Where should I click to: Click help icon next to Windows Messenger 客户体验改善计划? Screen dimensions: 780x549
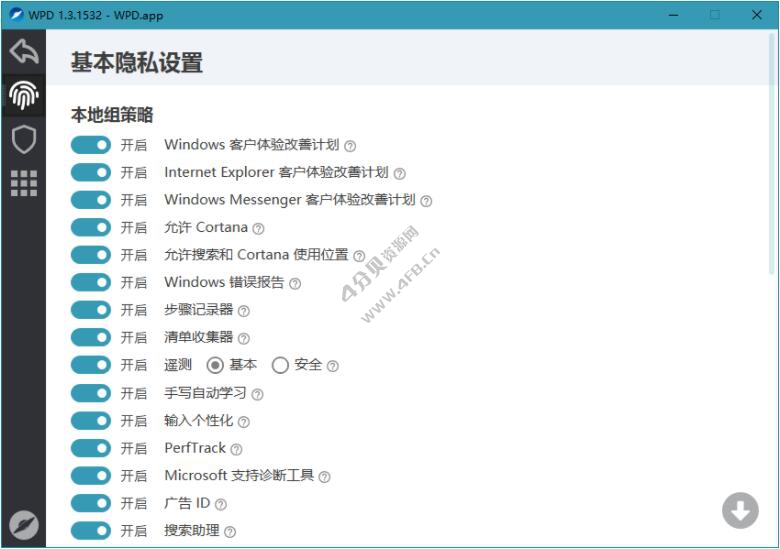[426, 201]
